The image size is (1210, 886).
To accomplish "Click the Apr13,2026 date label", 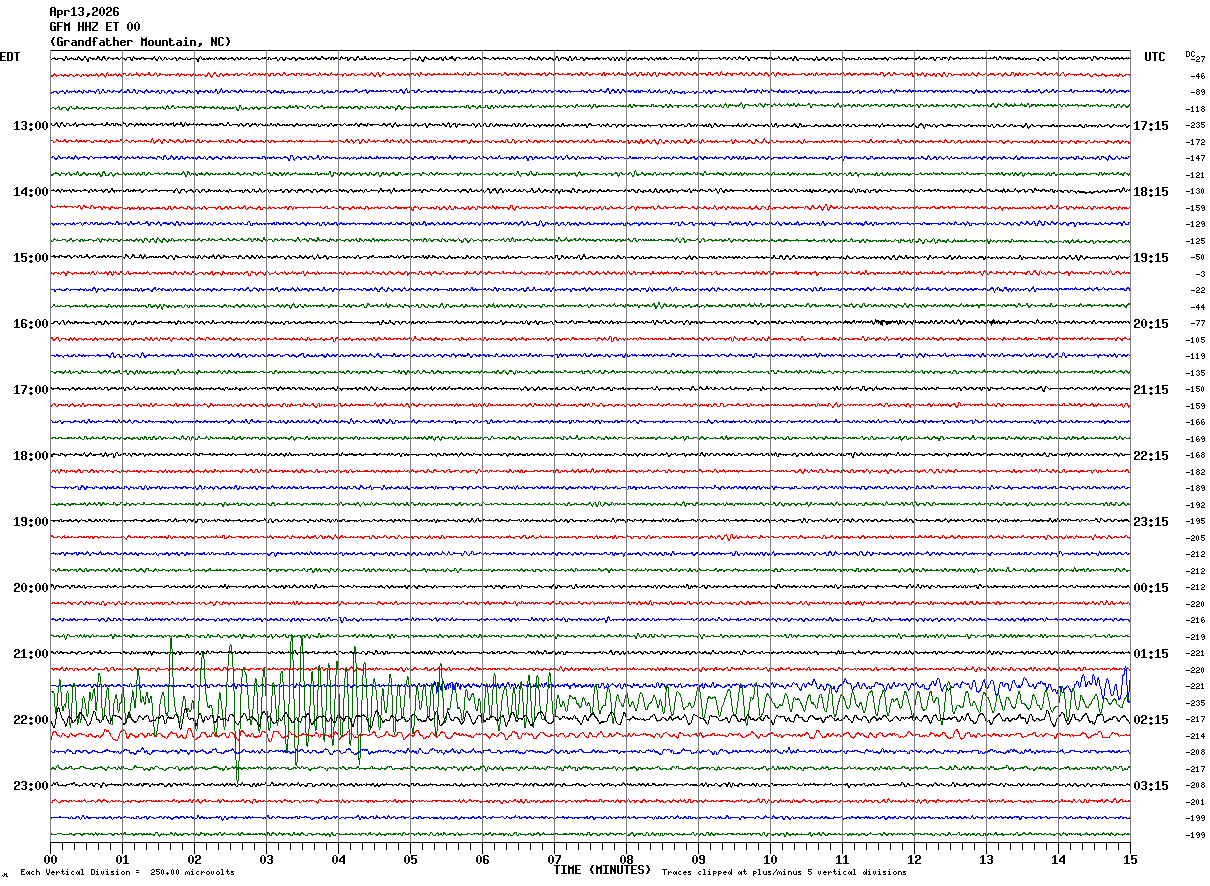I will coord(84,12).
